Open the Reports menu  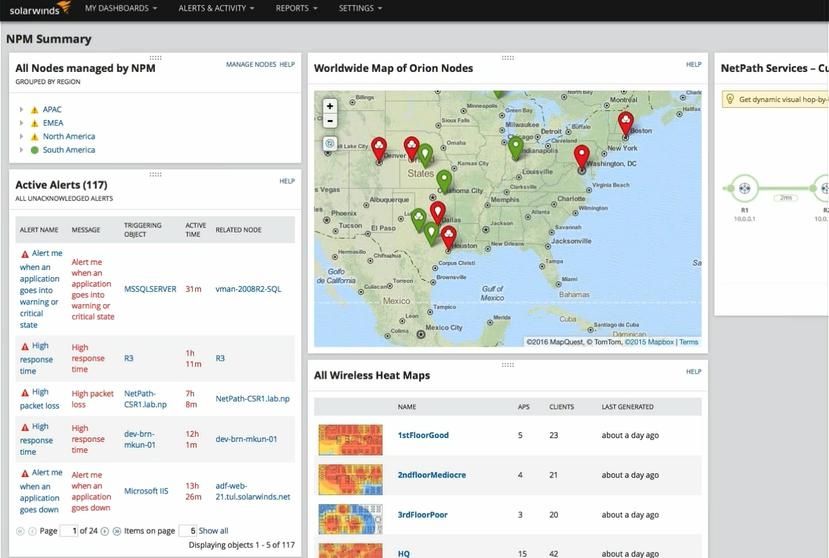(x=296, y=8)
